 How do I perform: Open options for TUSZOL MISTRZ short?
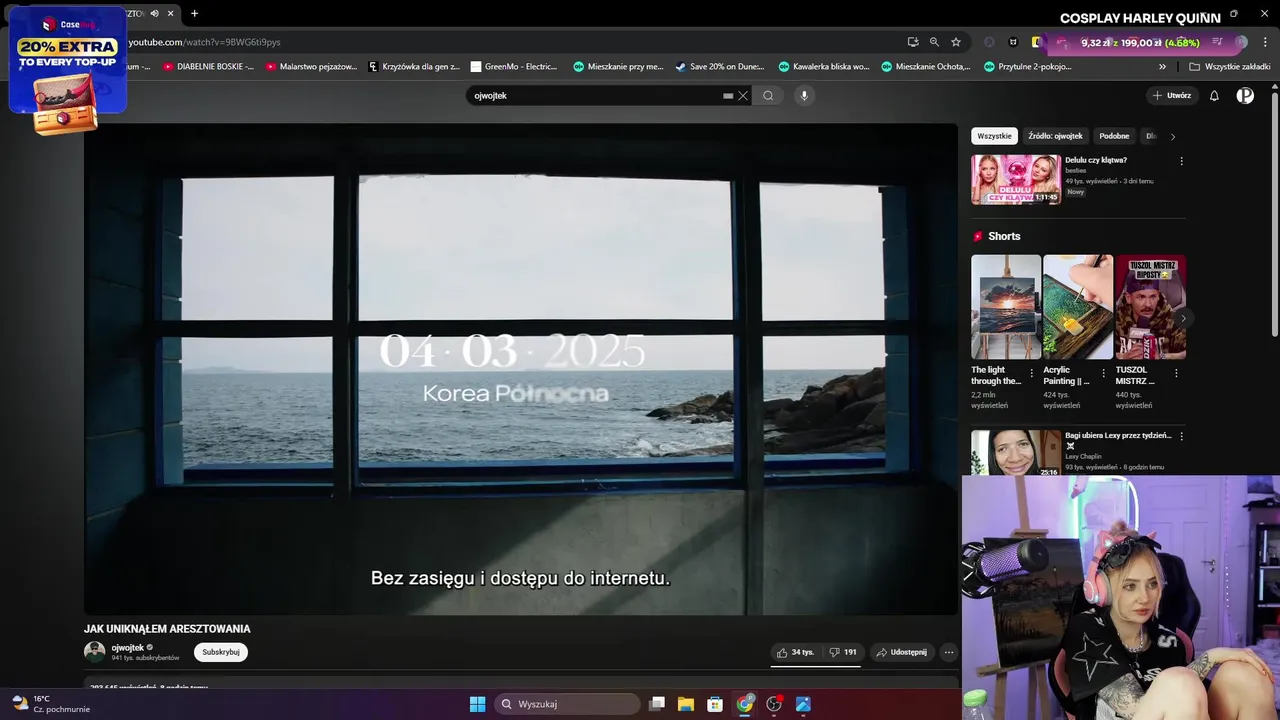coord(1176,373)
